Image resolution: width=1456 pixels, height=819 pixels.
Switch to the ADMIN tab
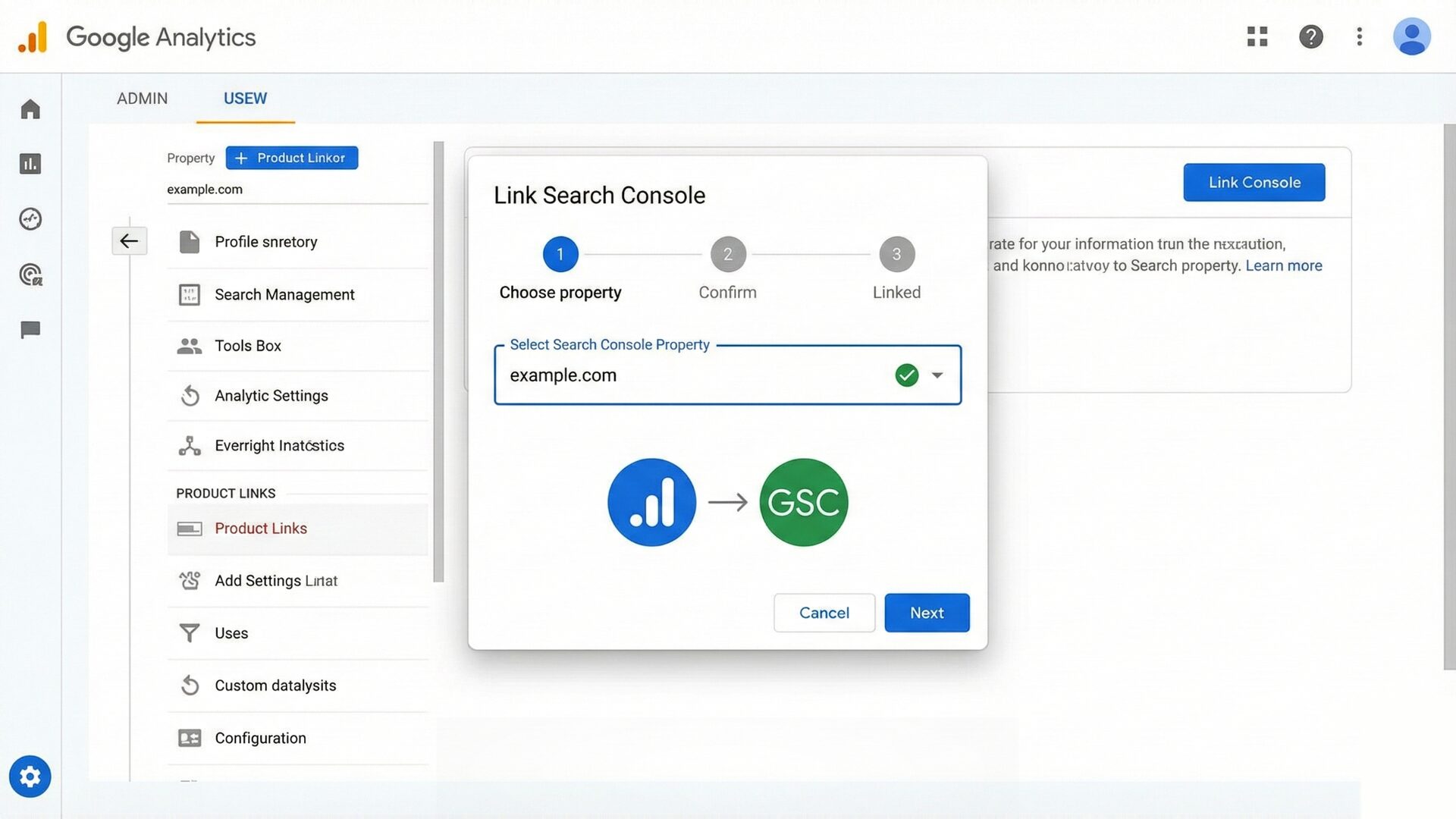[142, 98]
